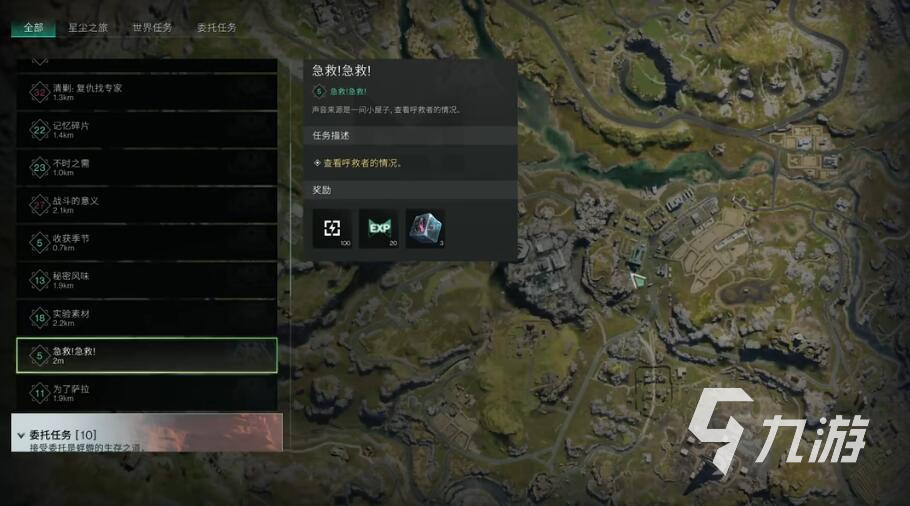910x506 pixels.
Task: Choose the 秘密风味 quest
Action: click(x=147, y=280)
